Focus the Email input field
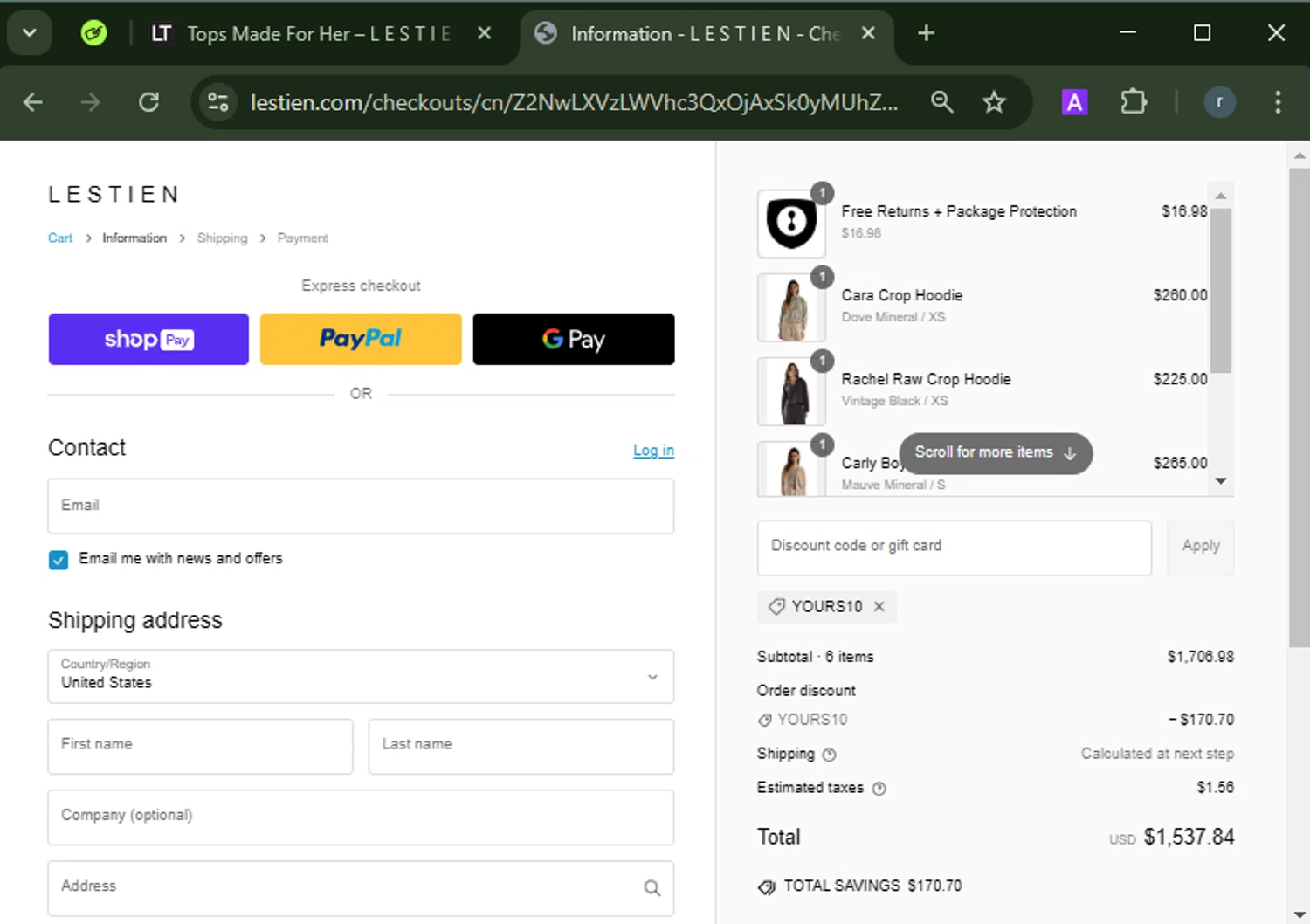The height and width of the screenshot is (924, 1310). pyautogui.click(x=361, y=506)
